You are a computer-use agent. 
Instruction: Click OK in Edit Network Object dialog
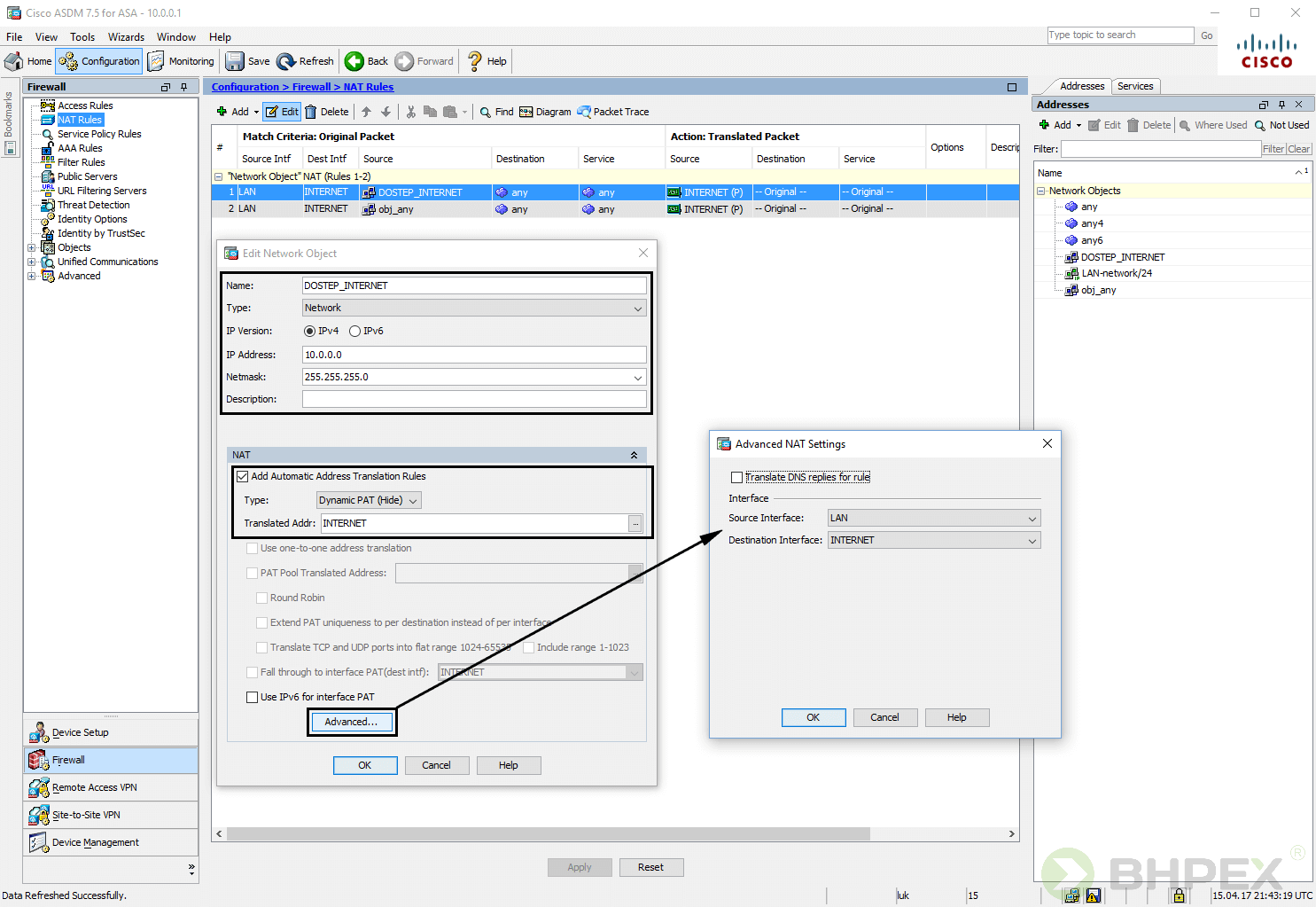point(365,765)
